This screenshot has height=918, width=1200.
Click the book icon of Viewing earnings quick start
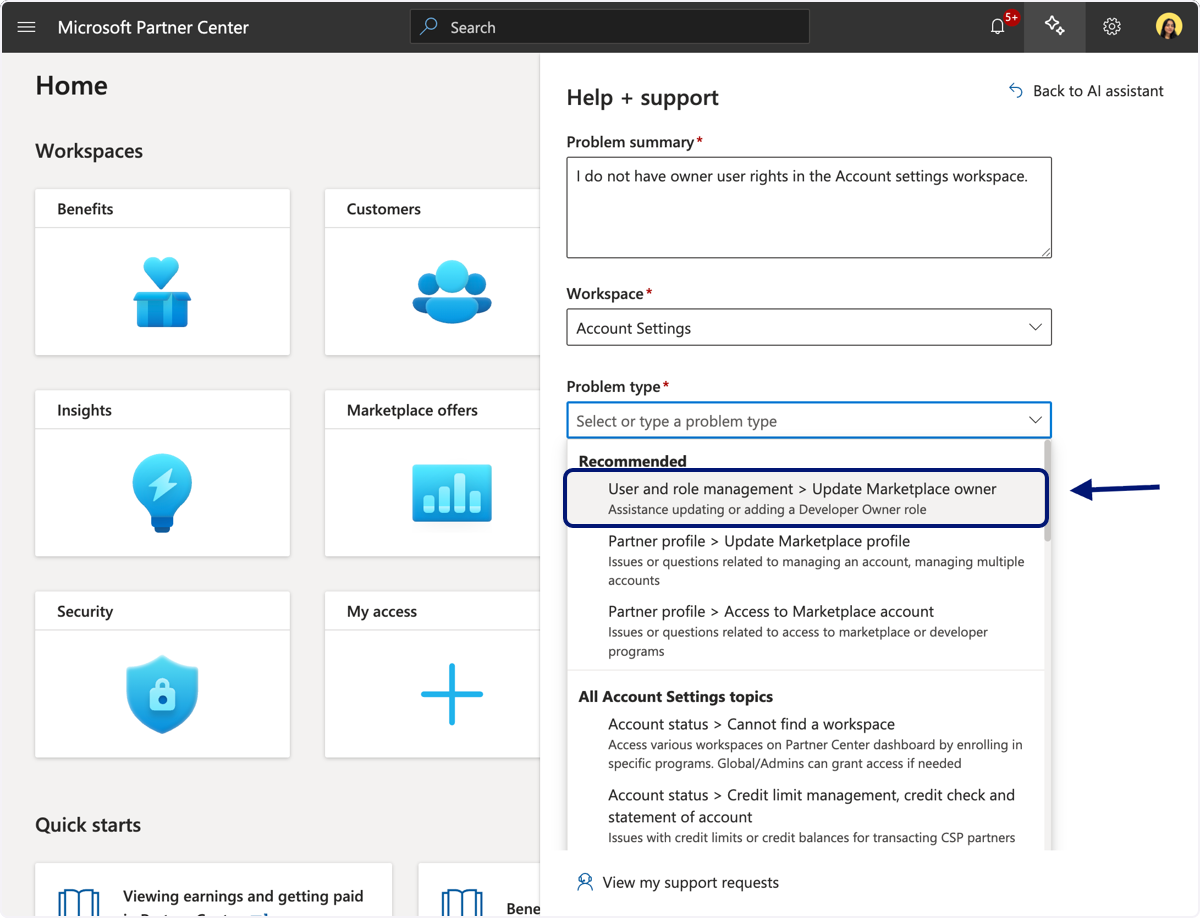point(79,902)
